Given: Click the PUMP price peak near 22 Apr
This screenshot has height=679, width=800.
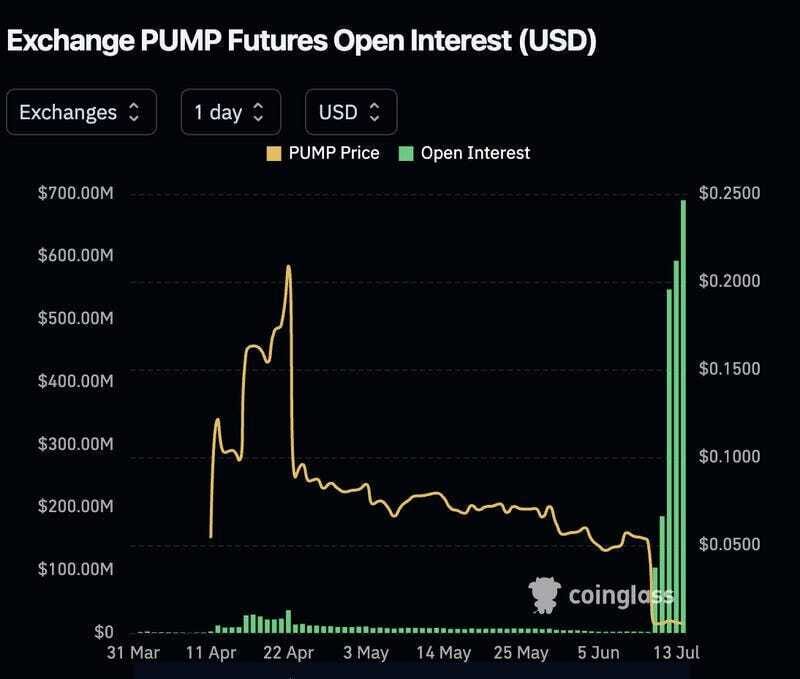Looking at the screenshot, I should (x=289, y=266).
